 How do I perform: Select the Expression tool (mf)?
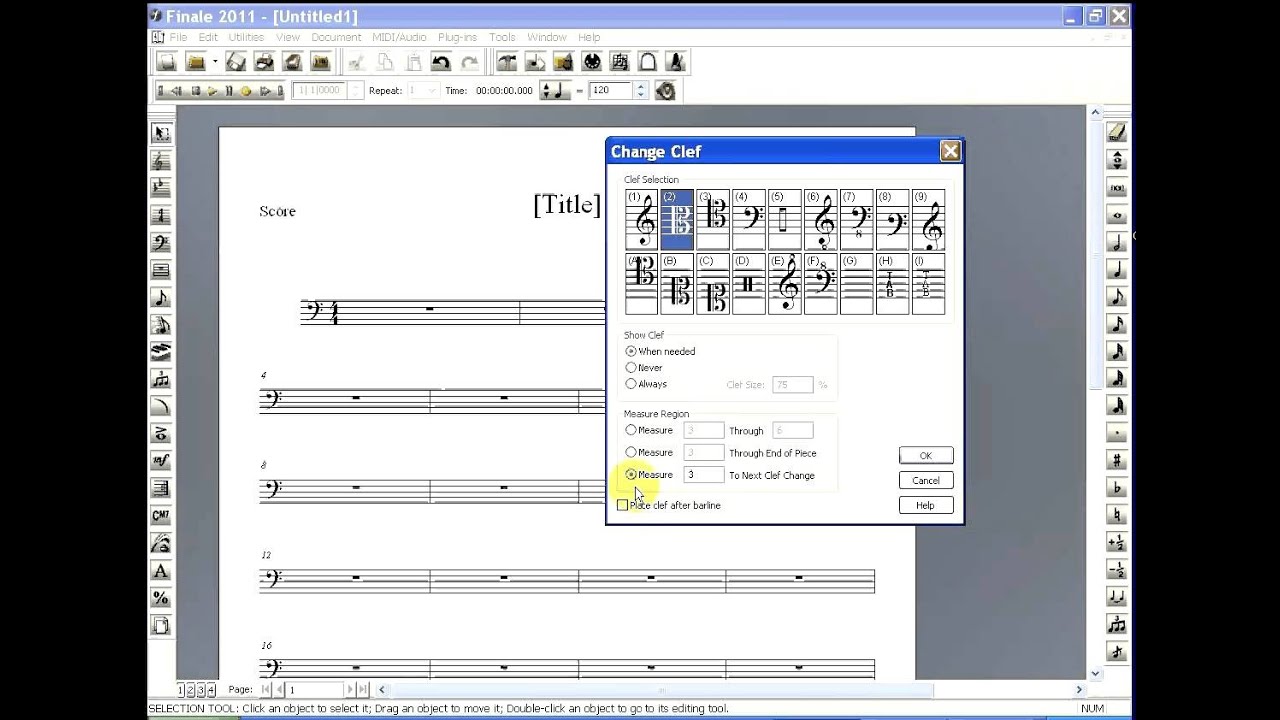tap(160, 461)
